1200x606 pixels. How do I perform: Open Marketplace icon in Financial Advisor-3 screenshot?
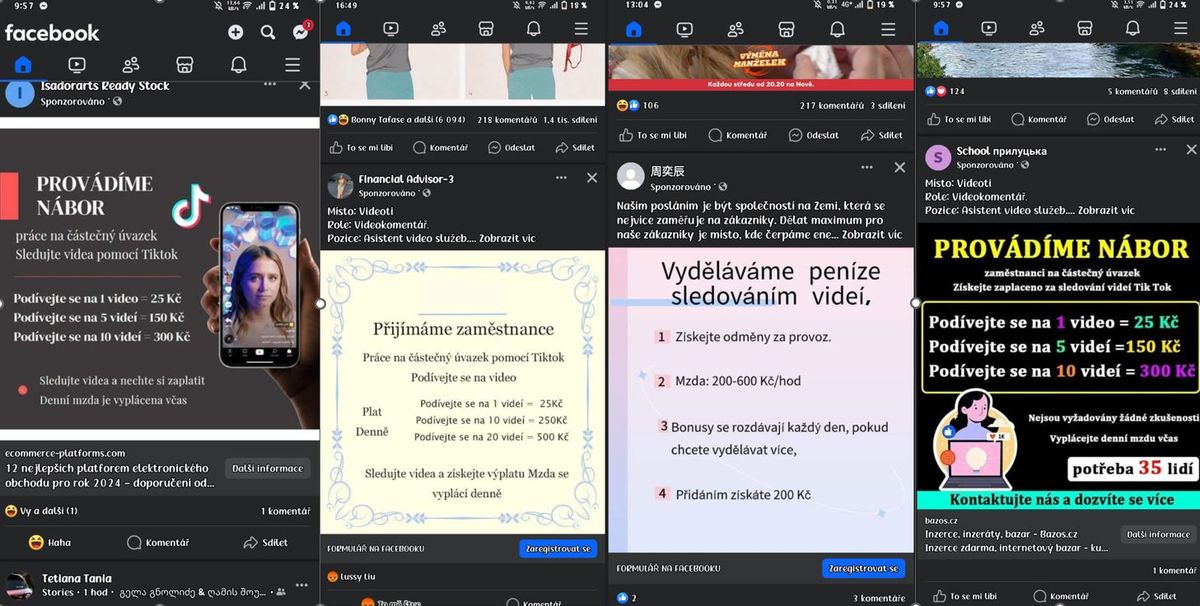(486, 29)
